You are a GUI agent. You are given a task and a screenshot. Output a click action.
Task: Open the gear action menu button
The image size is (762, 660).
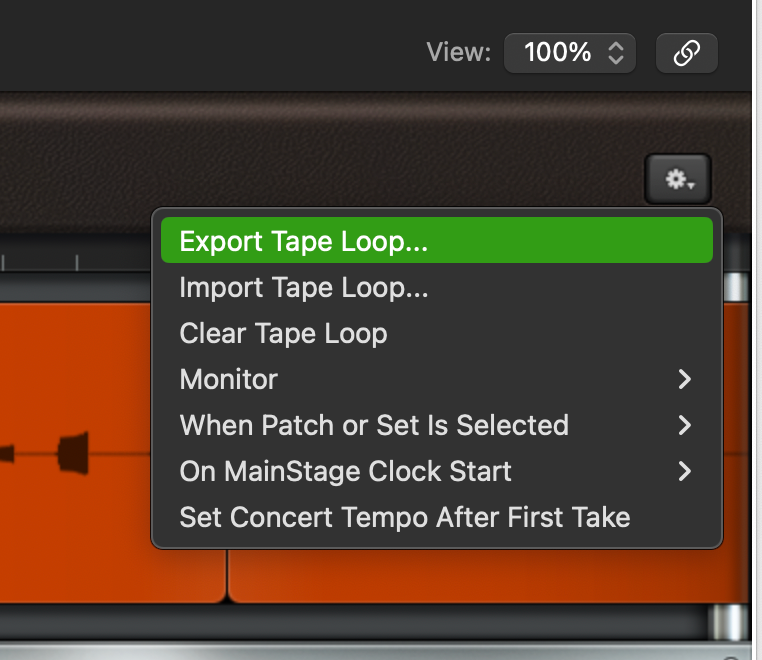678,179
